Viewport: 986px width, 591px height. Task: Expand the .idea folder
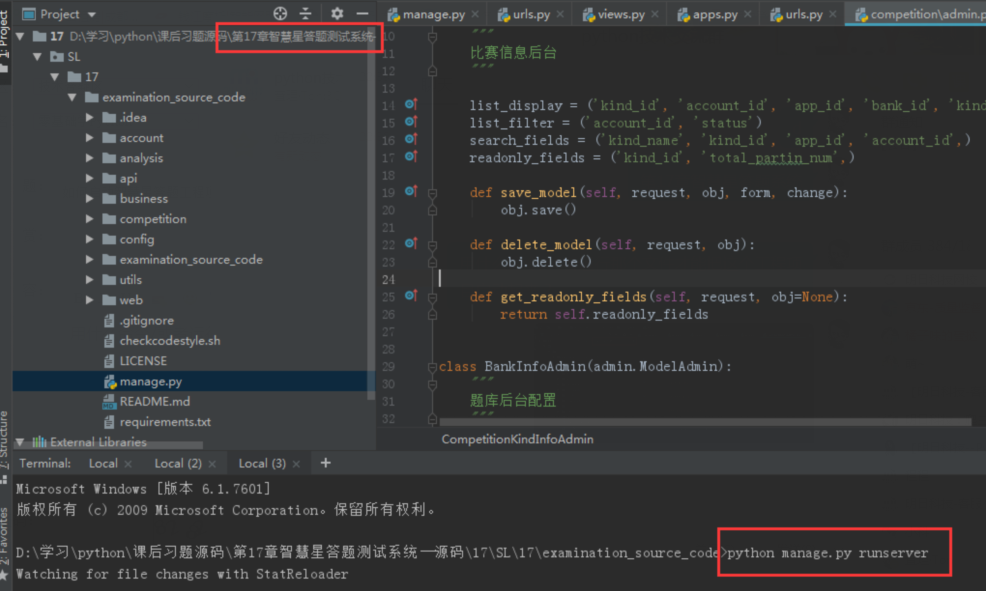tap(89, 118)
